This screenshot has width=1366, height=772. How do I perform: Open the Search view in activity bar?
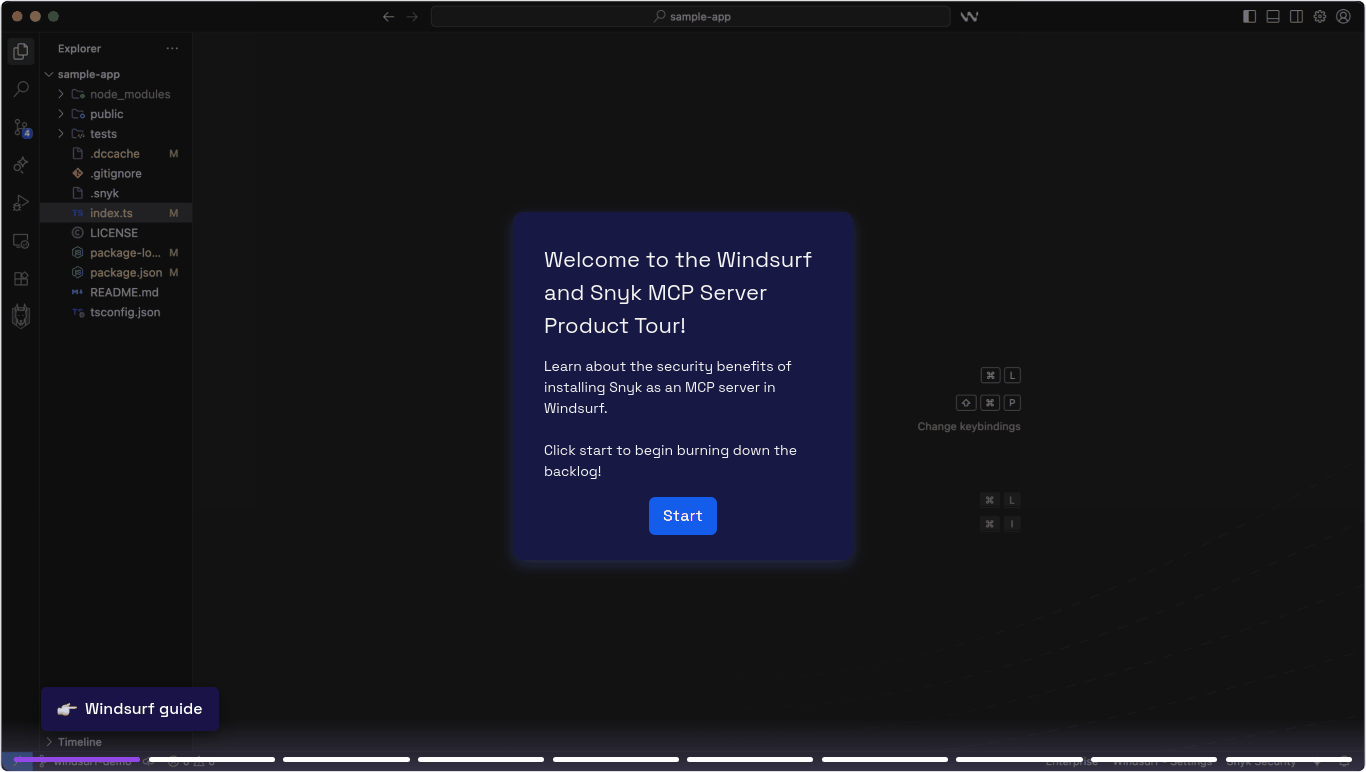tap(21, 89)
